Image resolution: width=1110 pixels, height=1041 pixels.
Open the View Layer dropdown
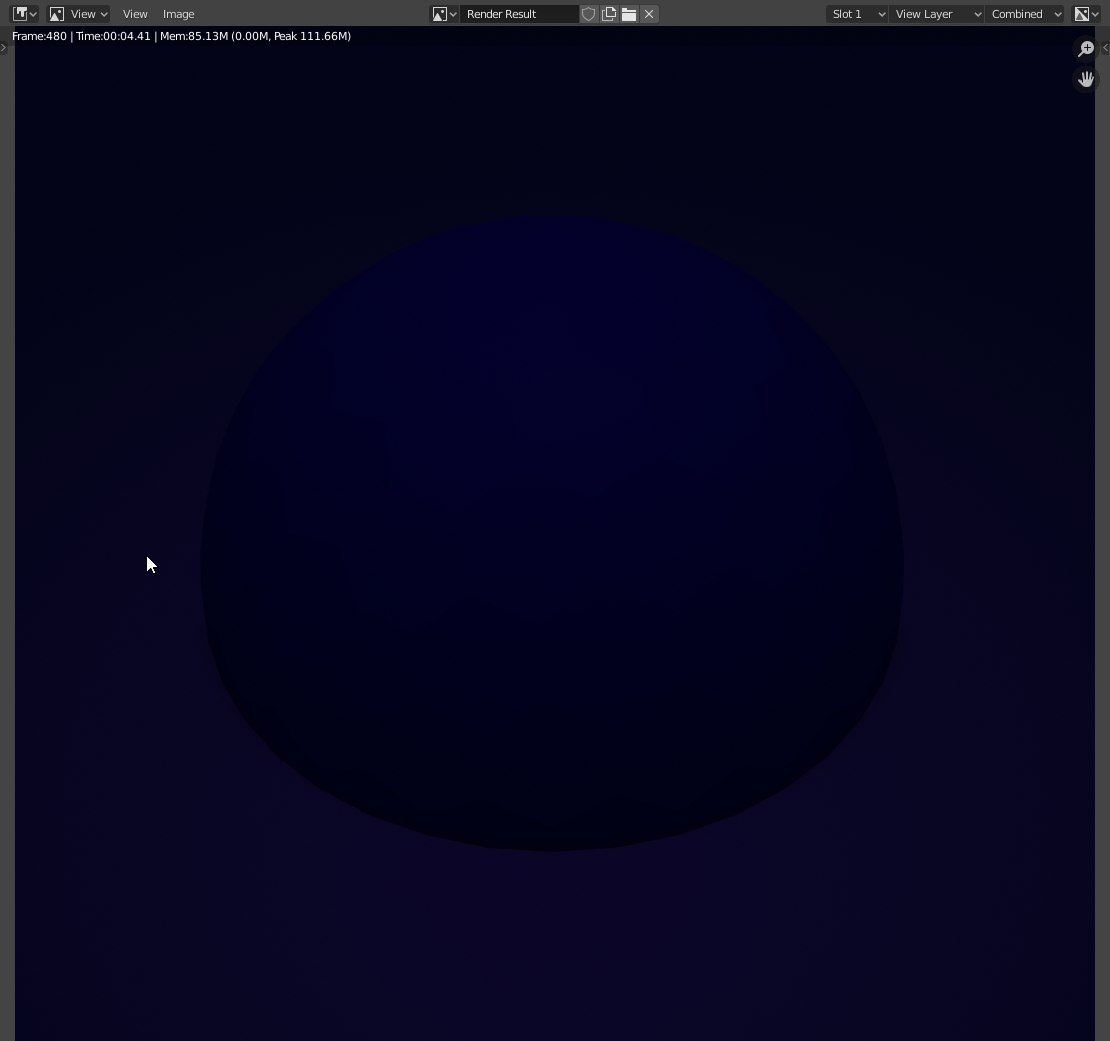[x=937, y=14]
